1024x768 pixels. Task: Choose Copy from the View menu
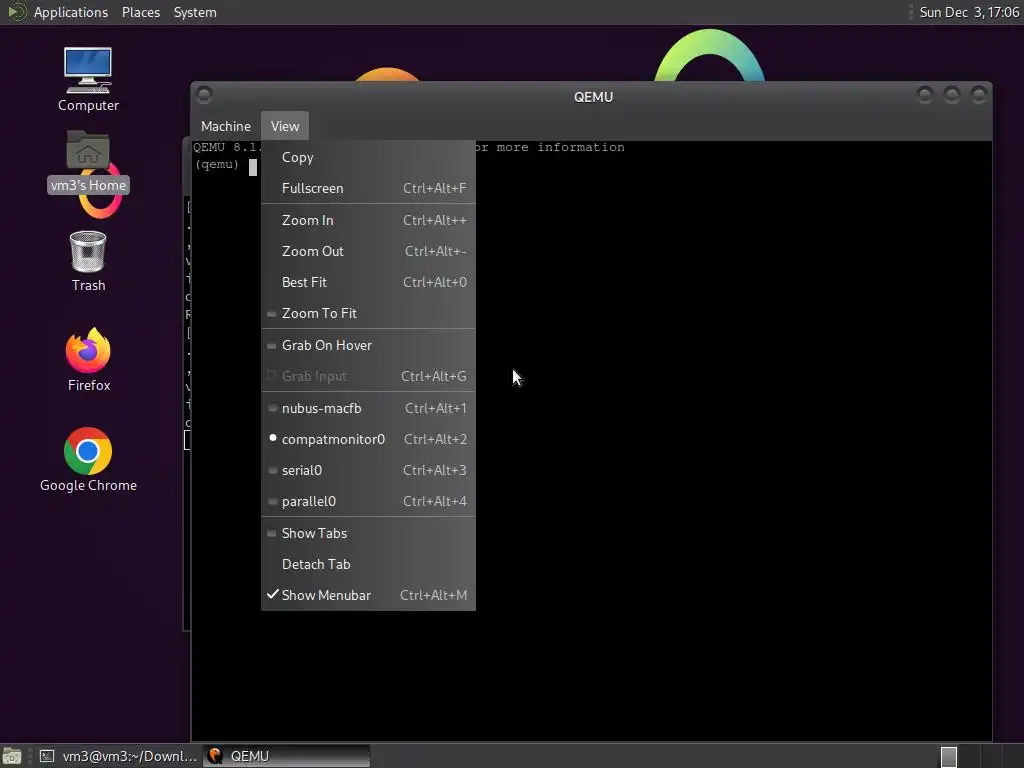coord(368,157)
